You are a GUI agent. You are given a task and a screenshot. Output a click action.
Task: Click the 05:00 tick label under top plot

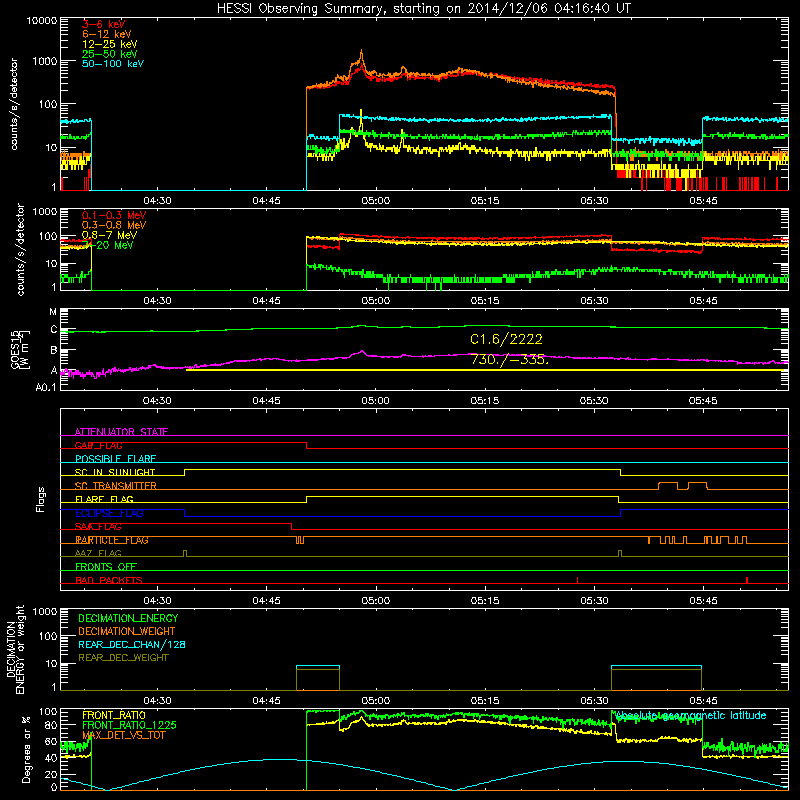376,201
